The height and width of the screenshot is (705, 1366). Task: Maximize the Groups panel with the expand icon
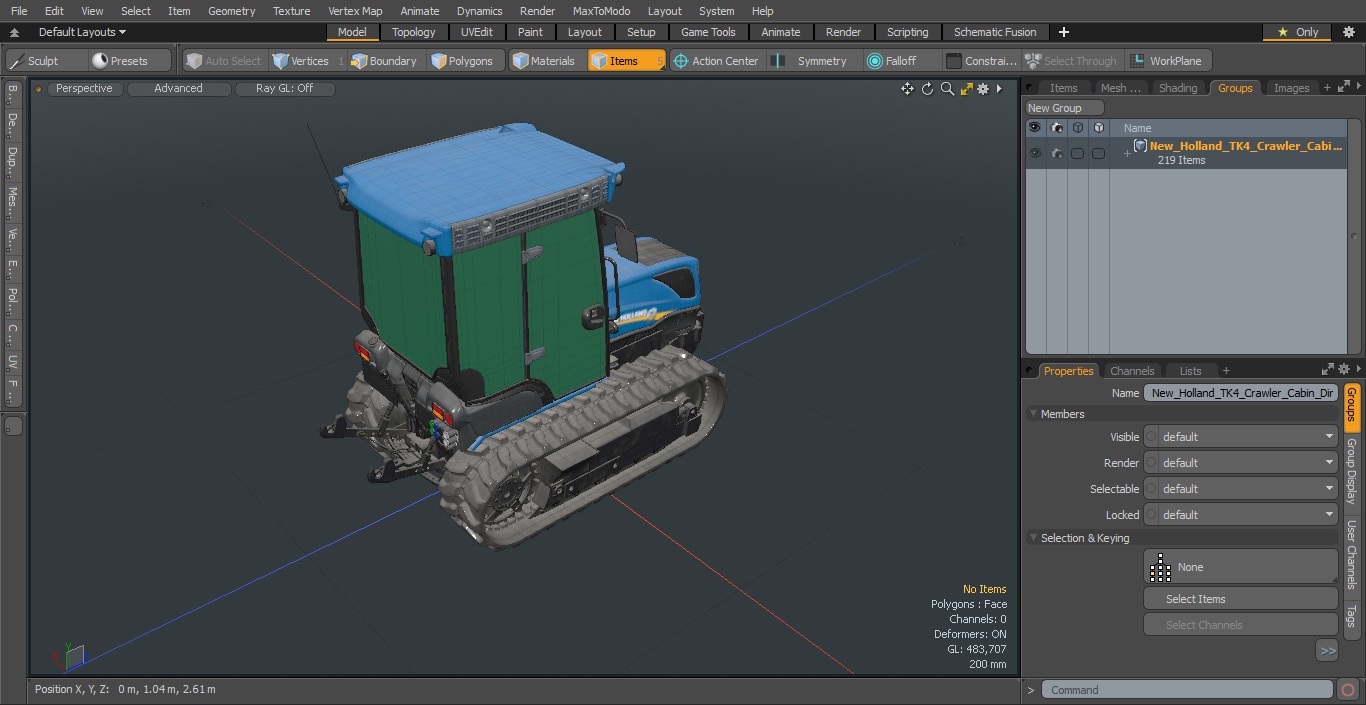coord(1343,88)
